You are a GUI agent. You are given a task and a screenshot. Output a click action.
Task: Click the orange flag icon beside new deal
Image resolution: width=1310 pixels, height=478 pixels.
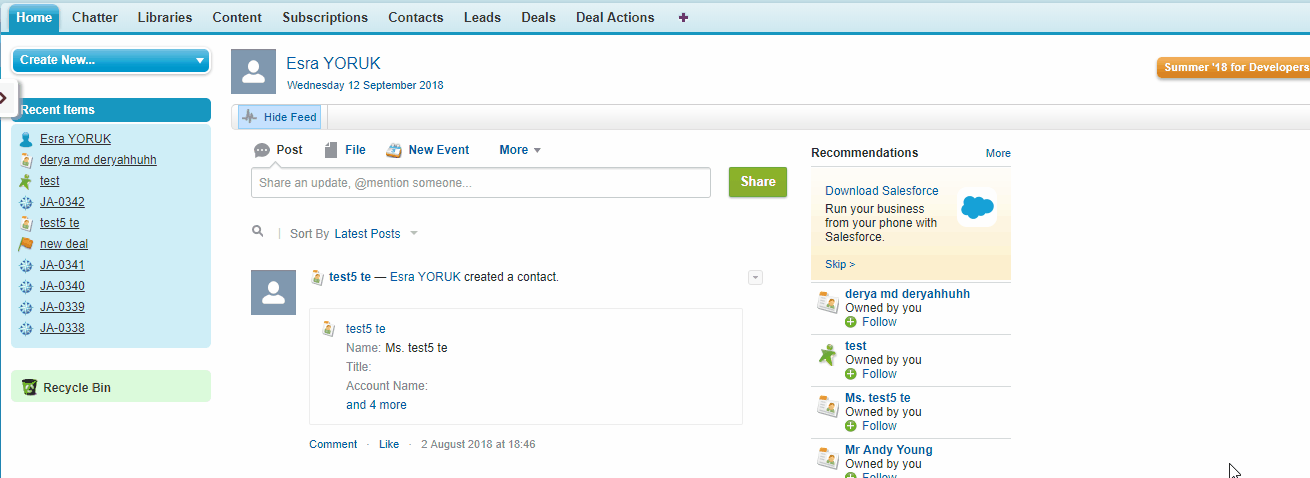(26, 245)
